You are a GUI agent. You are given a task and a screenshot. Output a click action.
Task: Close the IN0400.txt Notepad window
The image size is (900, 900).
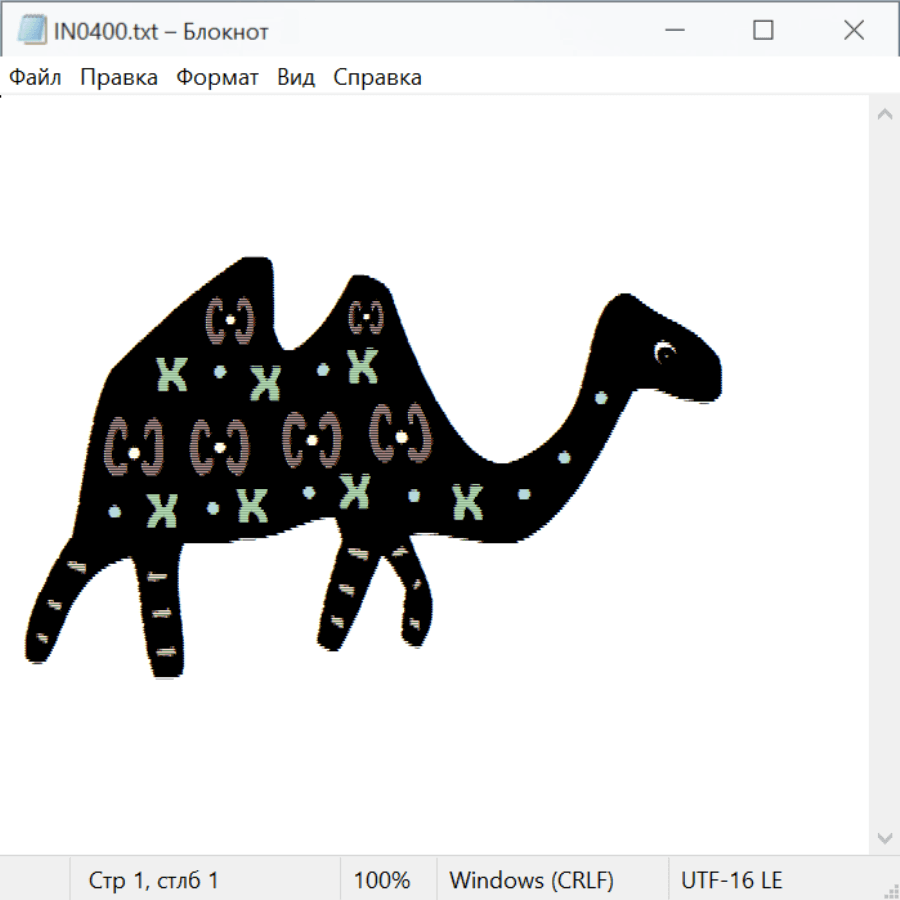point(853,31)
